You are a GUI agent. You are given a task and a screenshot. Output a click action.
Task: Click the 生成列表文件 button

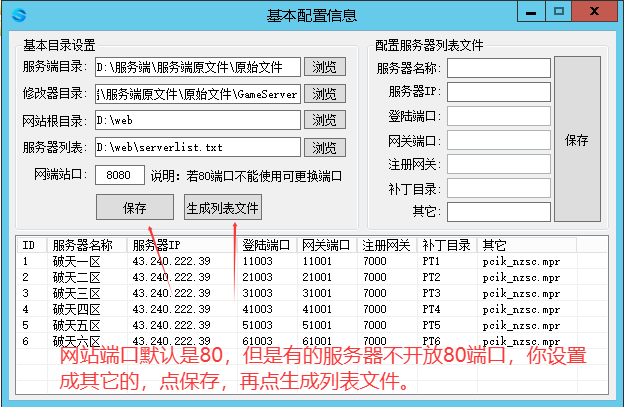(222, 208)
